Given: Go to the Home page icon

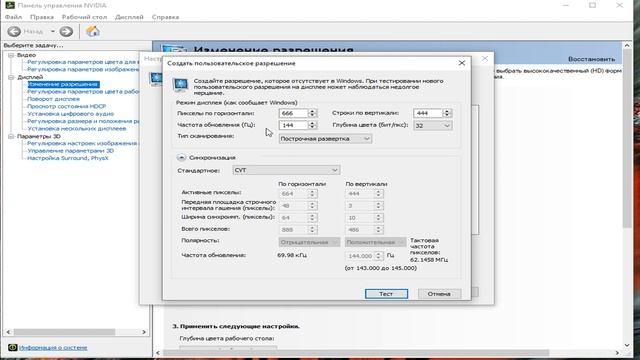Looking at the screenshot, I should click(x=93, y=31).
